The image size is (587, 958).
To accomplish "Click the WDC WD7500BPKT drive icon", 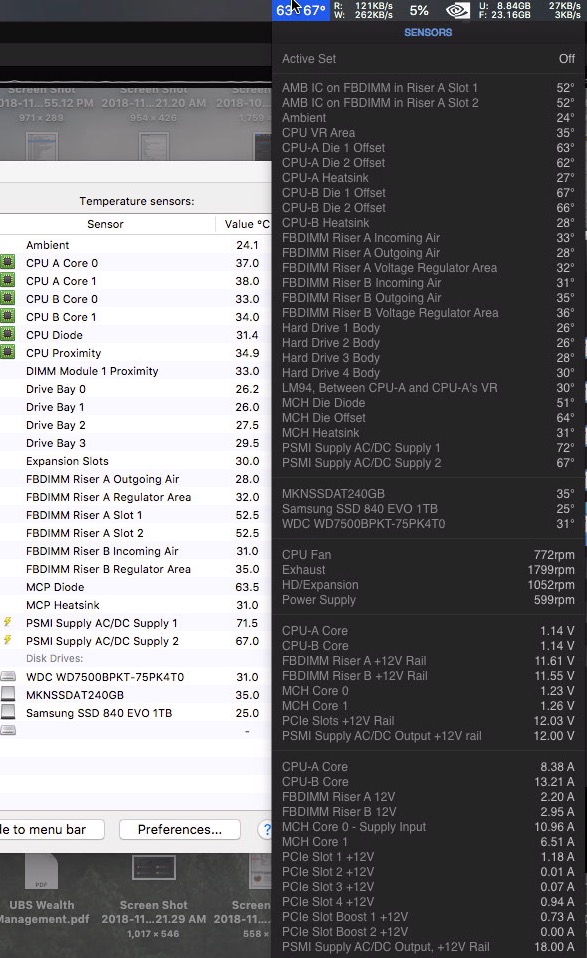I will click(x=8, y=676).
